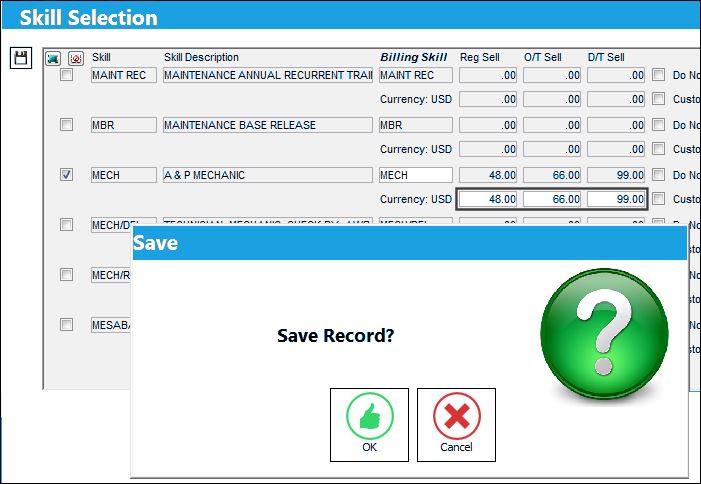
Task: Click MECH currency O/T Sell 66.00 field
Action: click(552, 199)
